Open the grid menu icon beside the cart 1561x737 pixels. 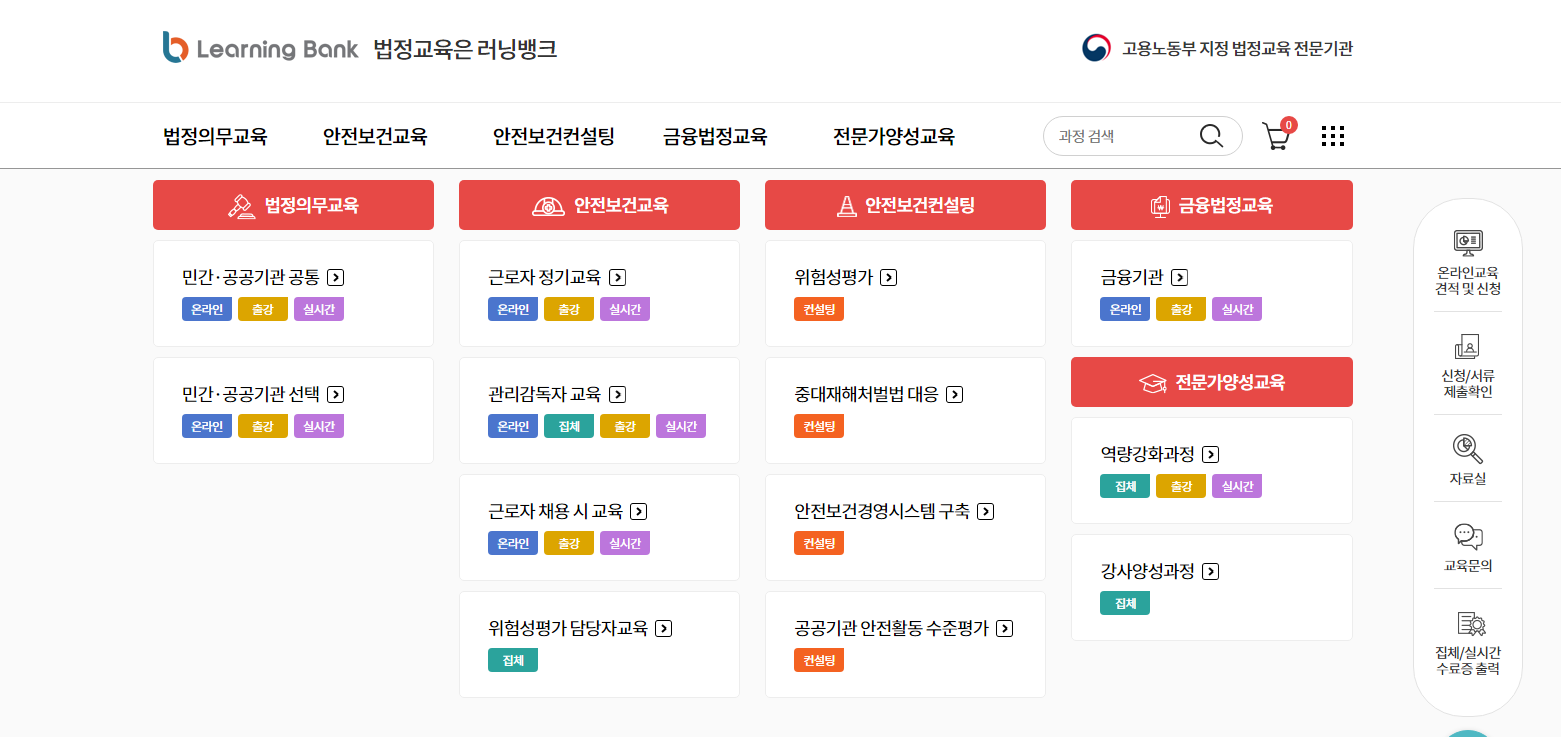[1333, 135]
